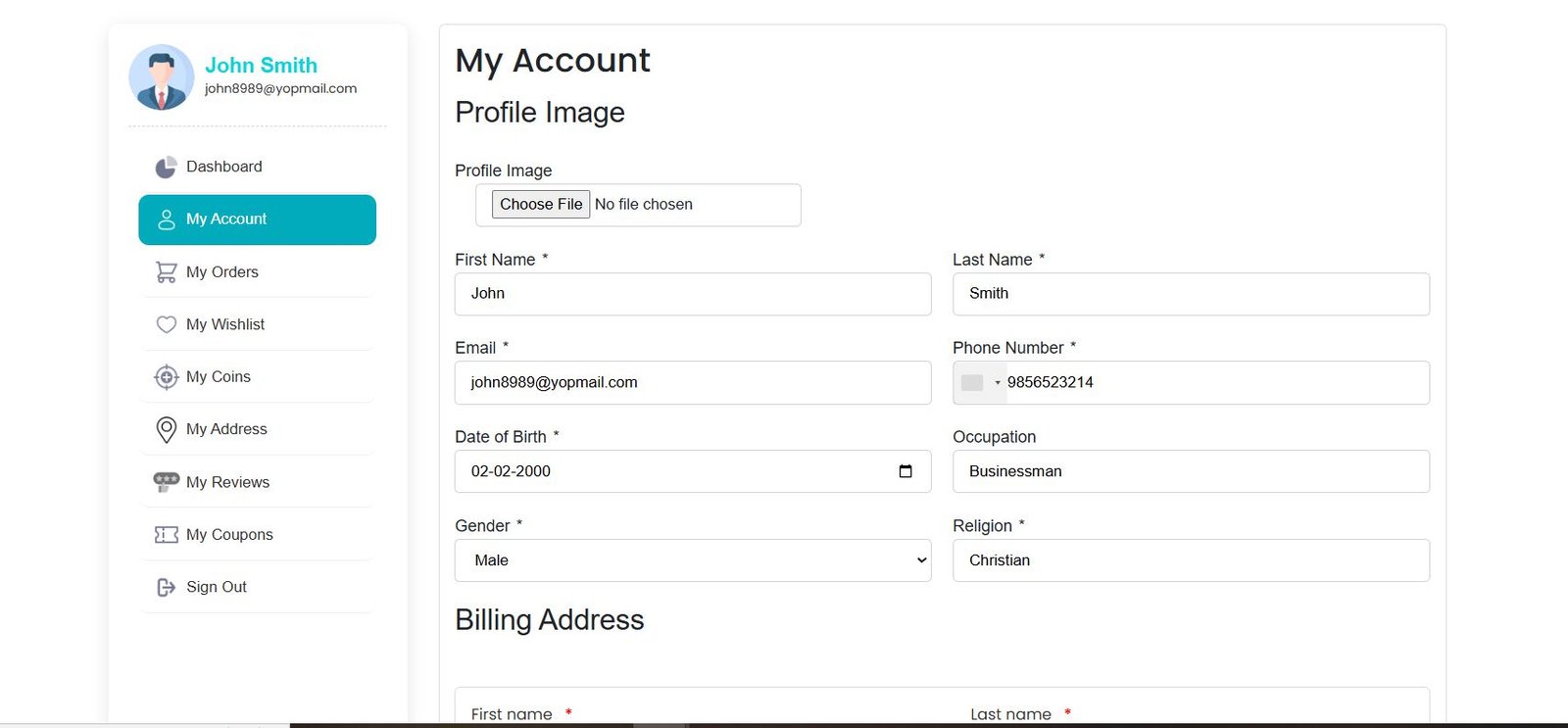Viewport: 1568px width, 728px height.
Task: Select the Religion input field
Action: point(1190,560)
